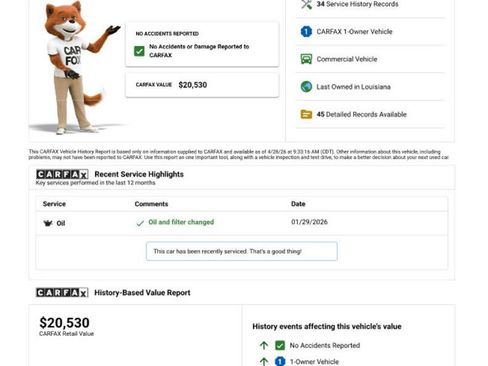Click the CARFAX Value $20,530 card
Screen dimensions: 488x366
coord(202,85)
